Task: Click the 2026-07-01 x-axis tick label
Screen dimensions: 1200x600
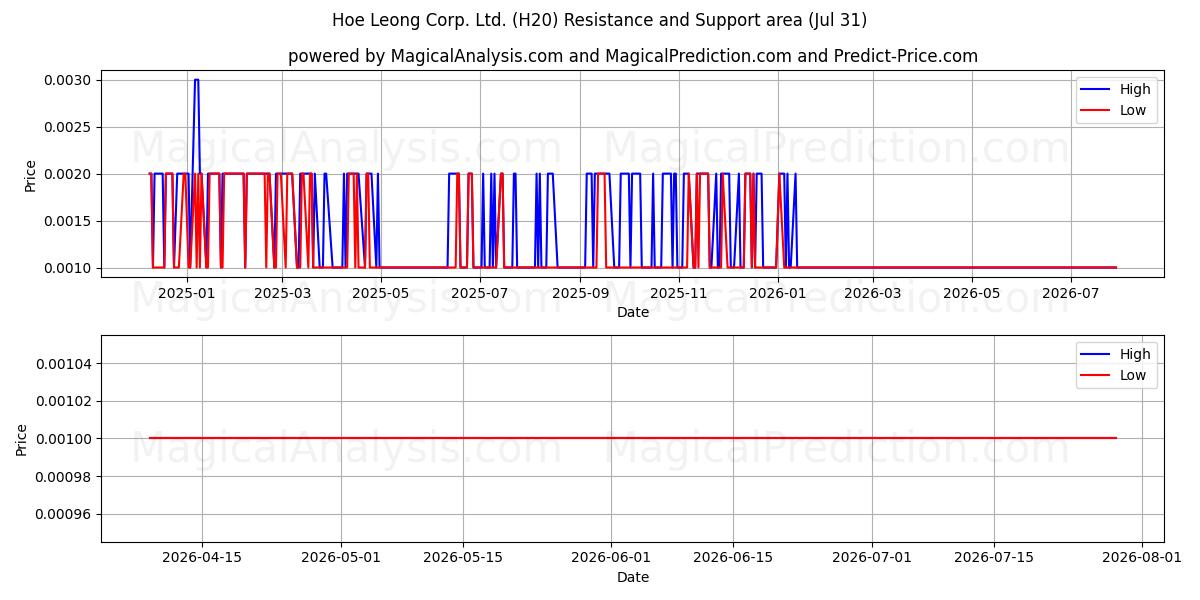Action: [x=872, y=558]
